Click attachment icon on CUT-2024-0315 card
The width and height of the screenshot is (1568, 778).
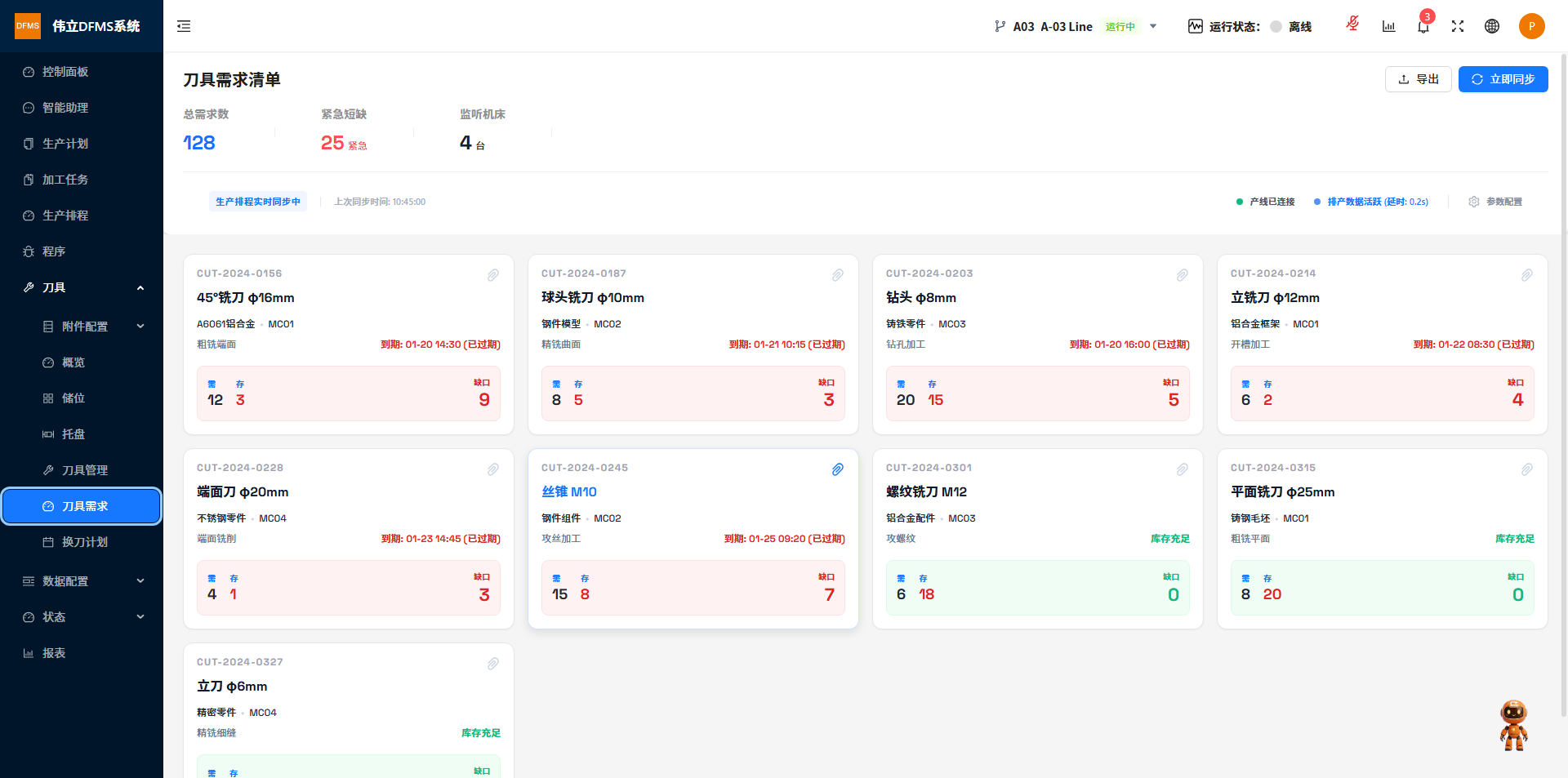(x=1527, y=469)
